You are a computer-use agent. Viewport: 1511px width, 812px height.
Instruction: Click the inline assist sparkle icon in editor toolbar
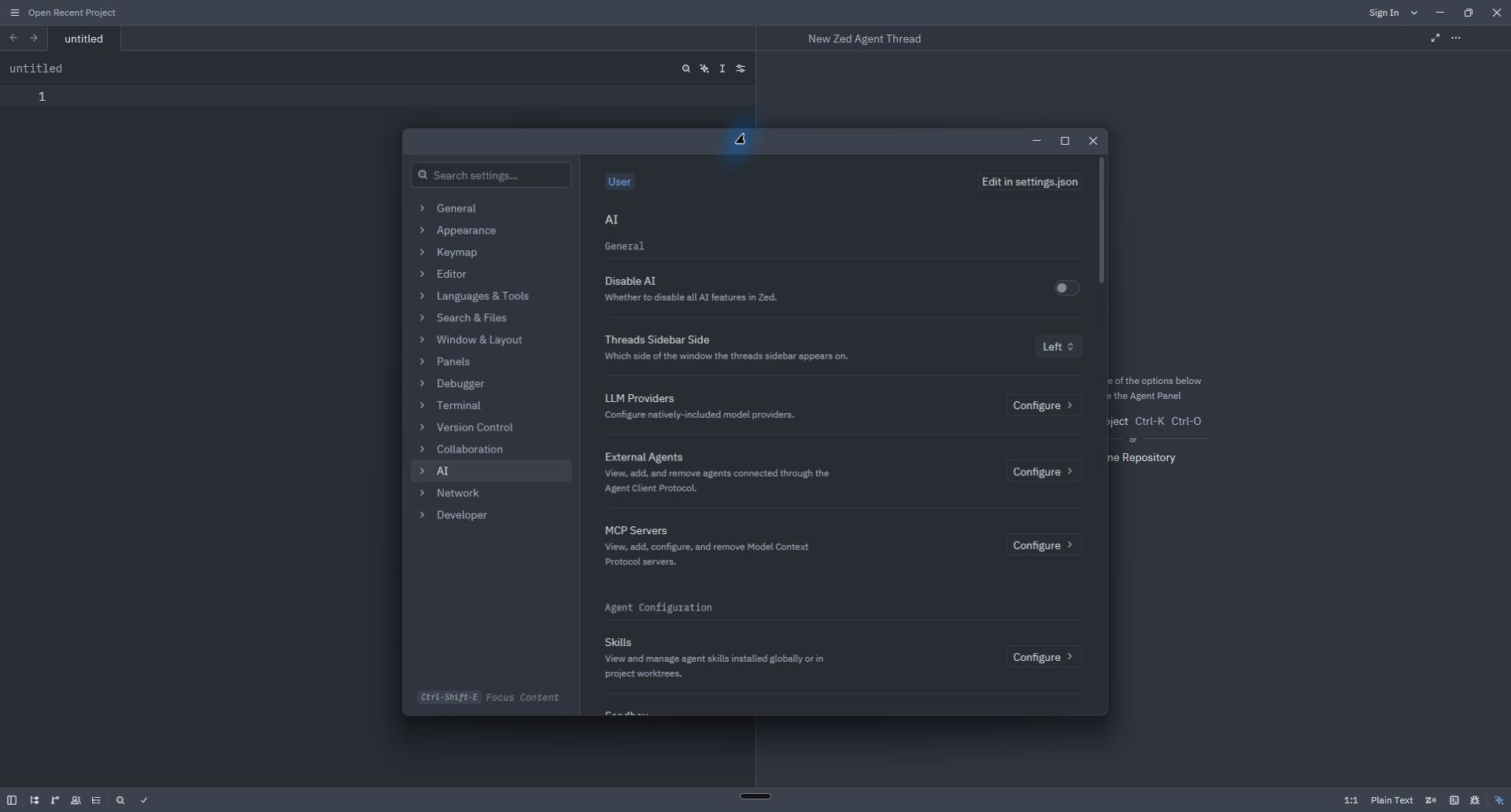tap(704, 69)
